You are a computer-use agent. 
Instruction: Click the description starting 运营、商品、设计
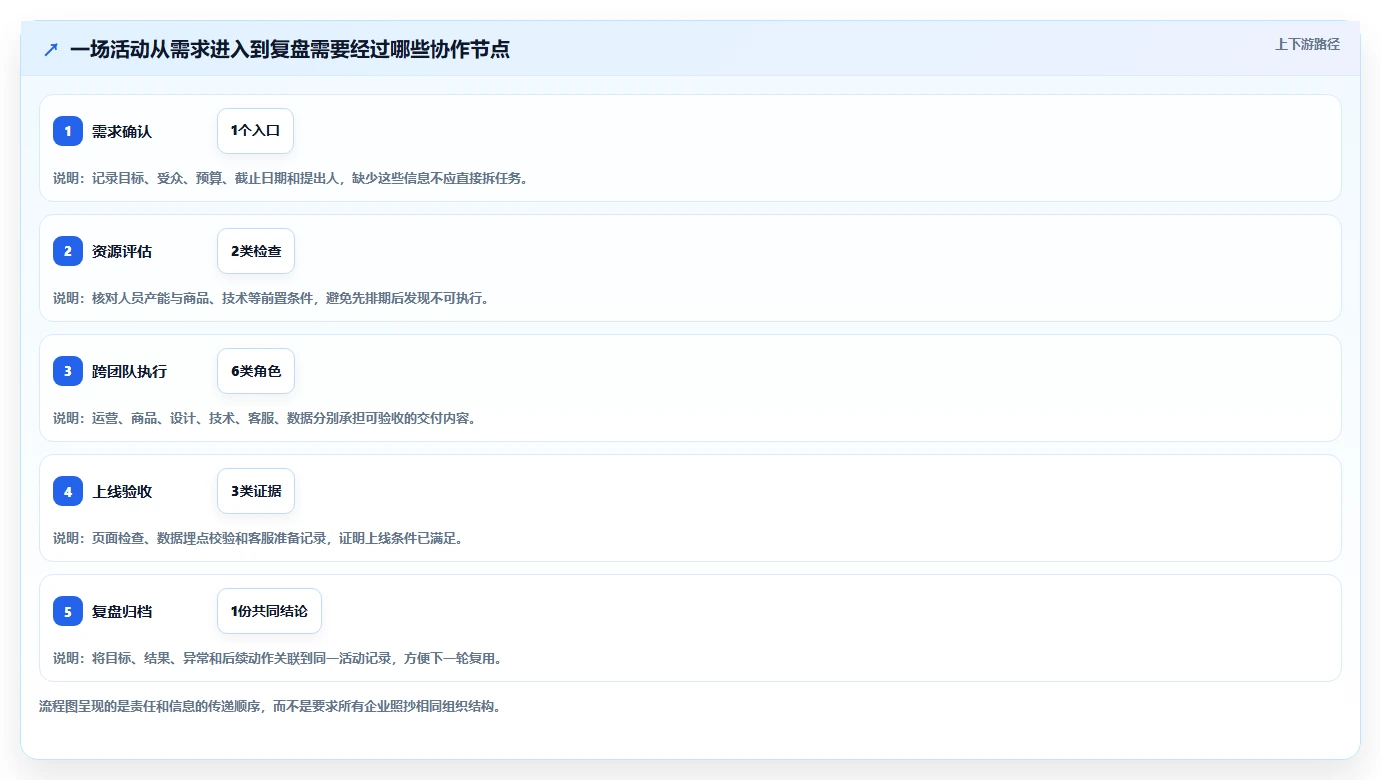click(264, 418)
